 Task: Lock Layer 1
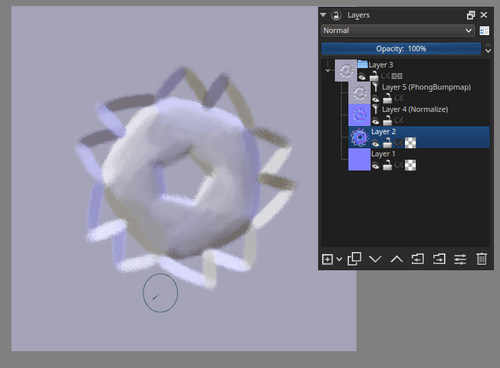click(x=387, y=165)
